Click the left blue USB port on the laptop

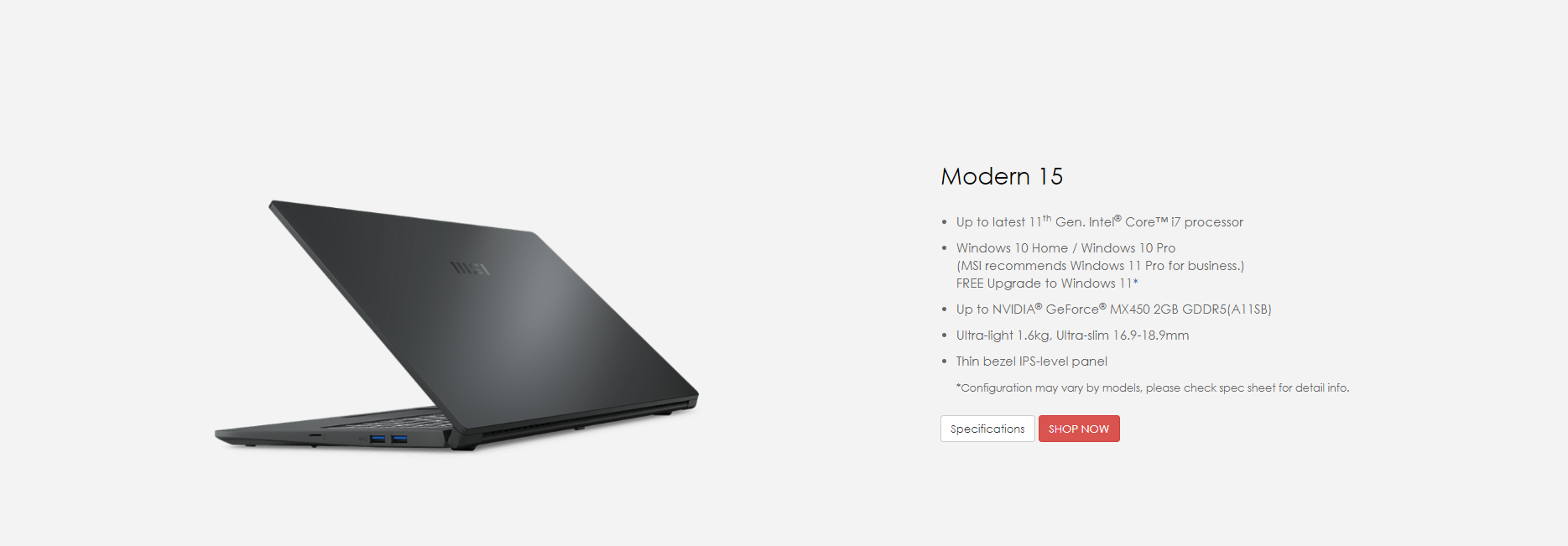point(378,439)
